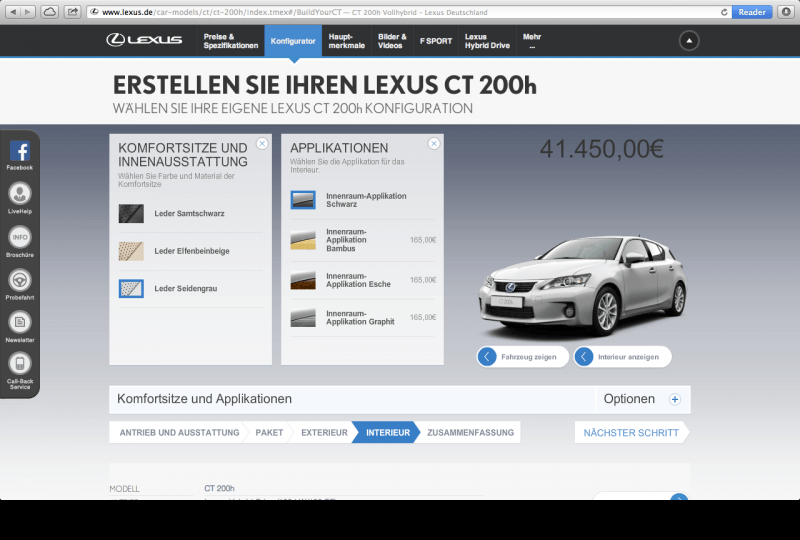The height and width of the screenshot is (540, 800).
Task: Select Innenraum-Applikation Graphit thumbnail
Action: [x=303, y=317]
